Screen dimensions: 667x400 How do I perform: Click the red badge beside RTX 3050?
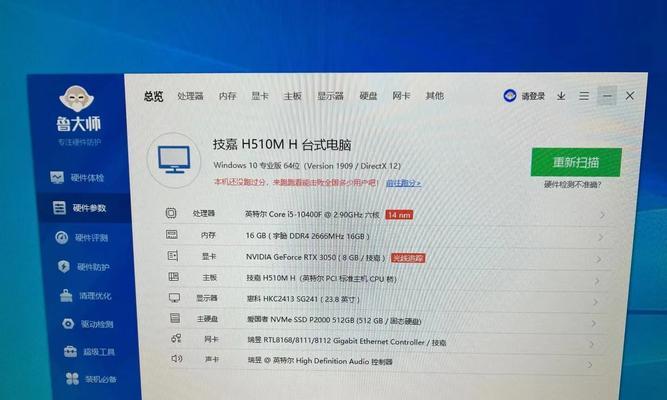tap(408, 258)
